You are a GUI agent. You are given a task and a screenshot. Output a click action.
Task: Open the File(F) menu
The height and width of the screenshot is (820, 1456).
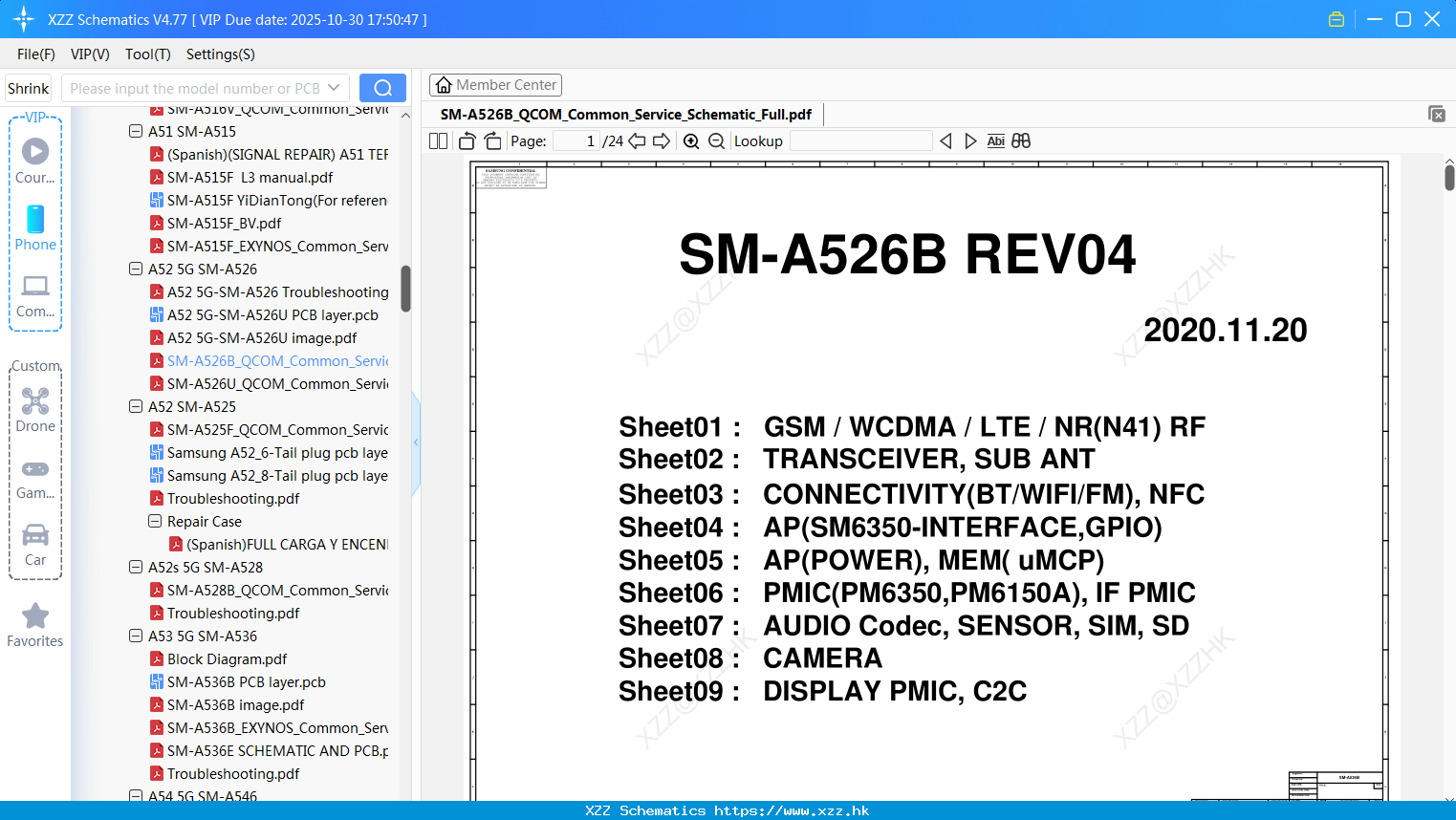click(36, 54)
